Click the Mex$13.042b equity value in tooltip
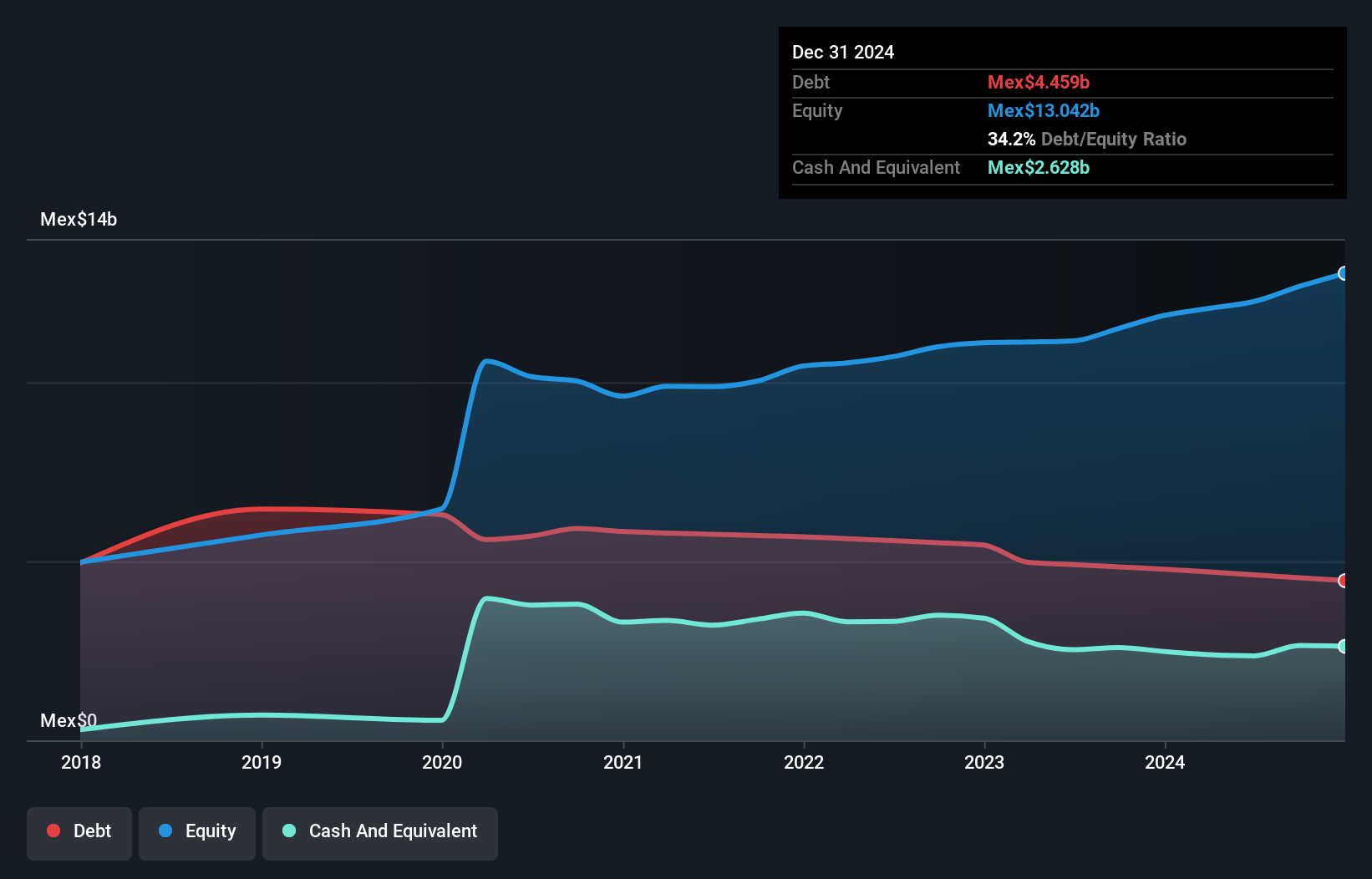 [1044, 110]
